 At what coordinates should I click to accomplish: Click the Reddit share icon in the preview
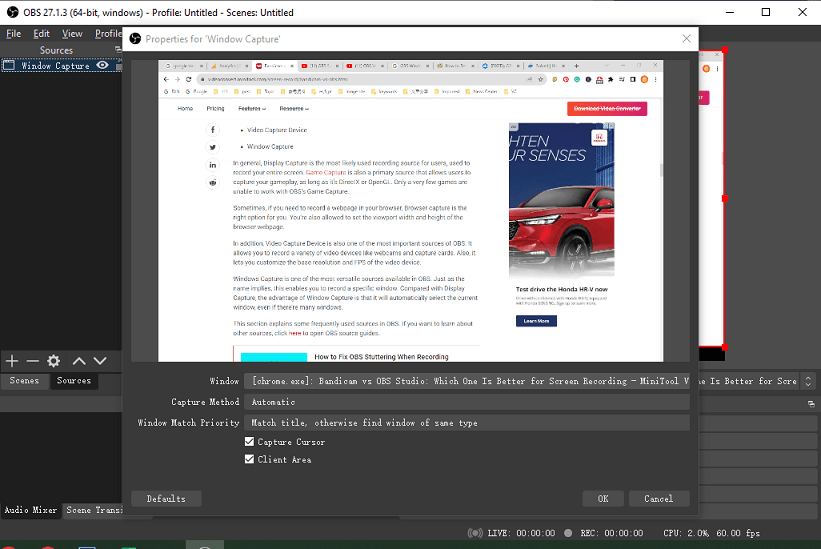tap(213, 183)
